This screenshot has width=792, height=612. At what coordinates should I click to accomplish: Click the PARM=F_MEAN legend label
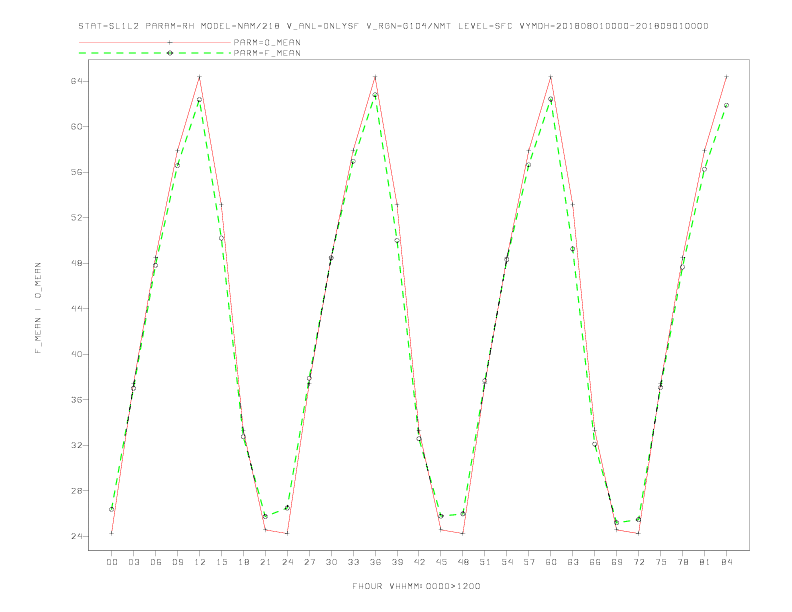click(267, 53)
